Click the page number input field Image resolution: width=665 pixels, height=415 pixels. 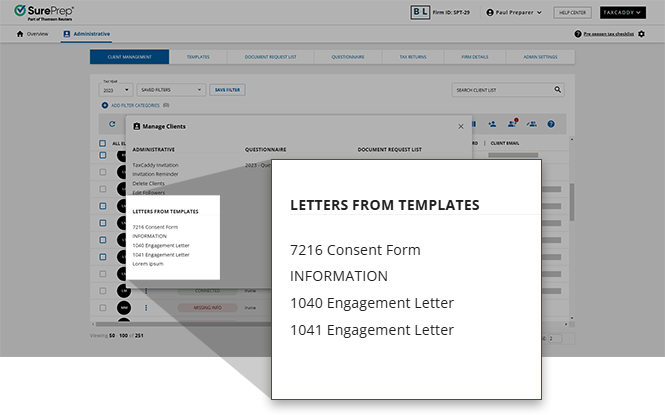tap(555, 338)
